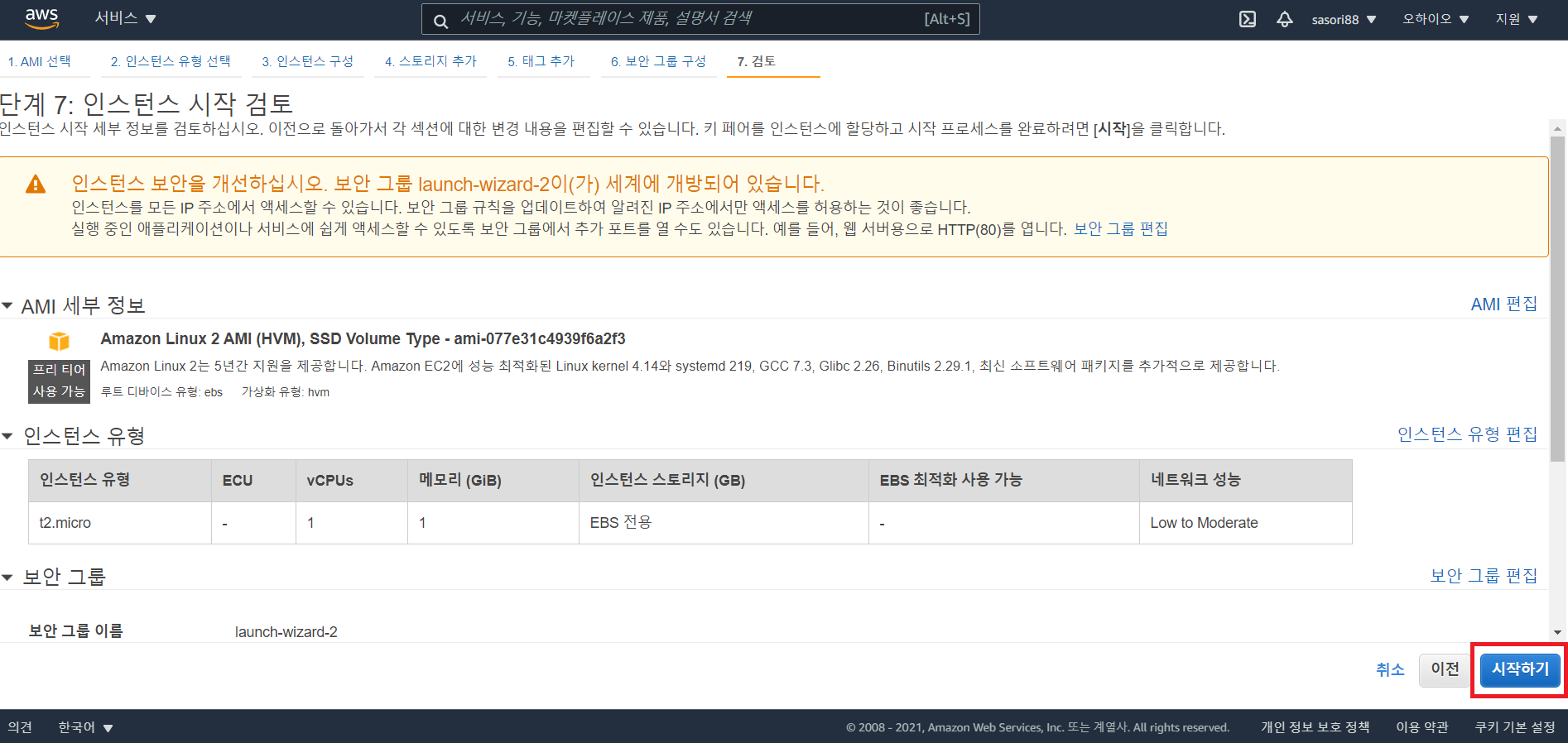Click the 의견 feedback link in footer

tap(20, 727)
